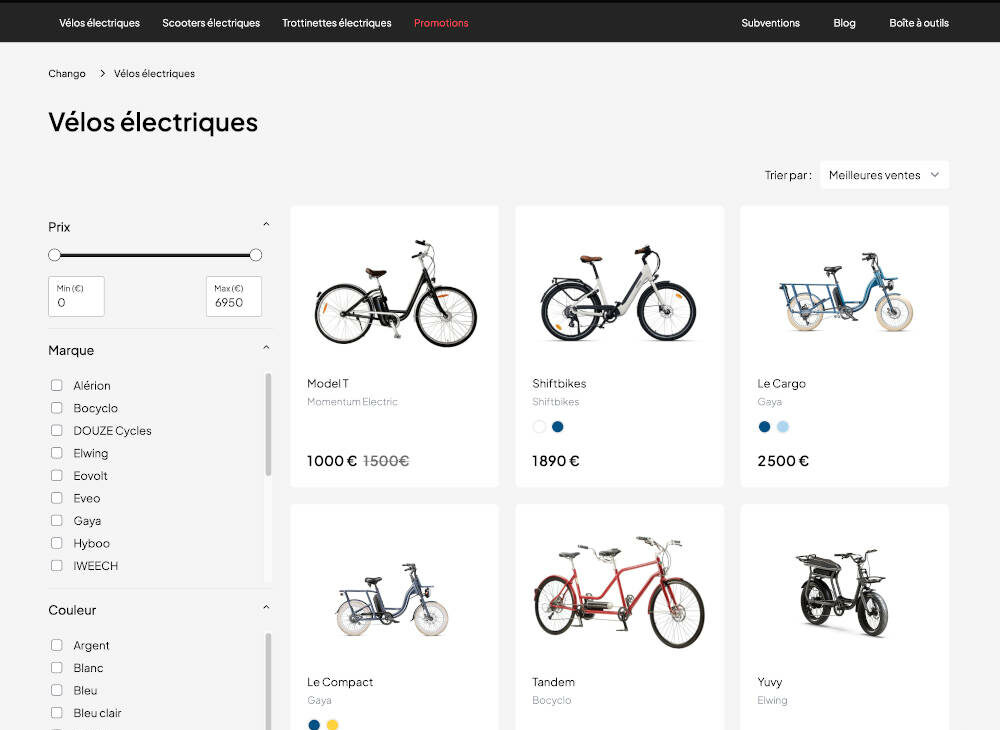Select light blue swatch on Le Cargo card
The width and height of the screenshot is (1000, 730).
(783, 427)
